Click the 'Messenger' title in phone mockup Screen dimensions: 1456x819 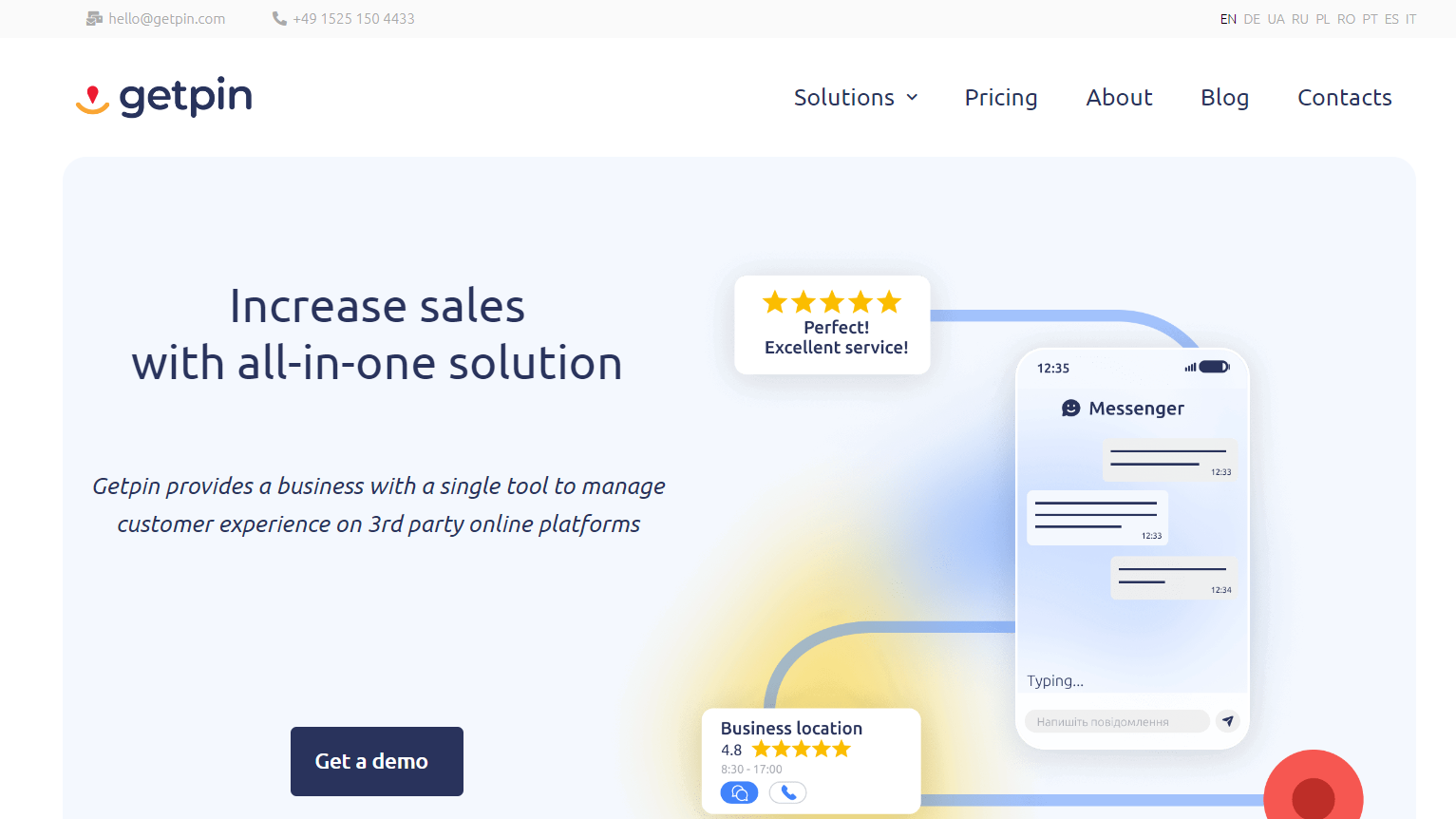pyautogui.click(x=1136, y=408)
